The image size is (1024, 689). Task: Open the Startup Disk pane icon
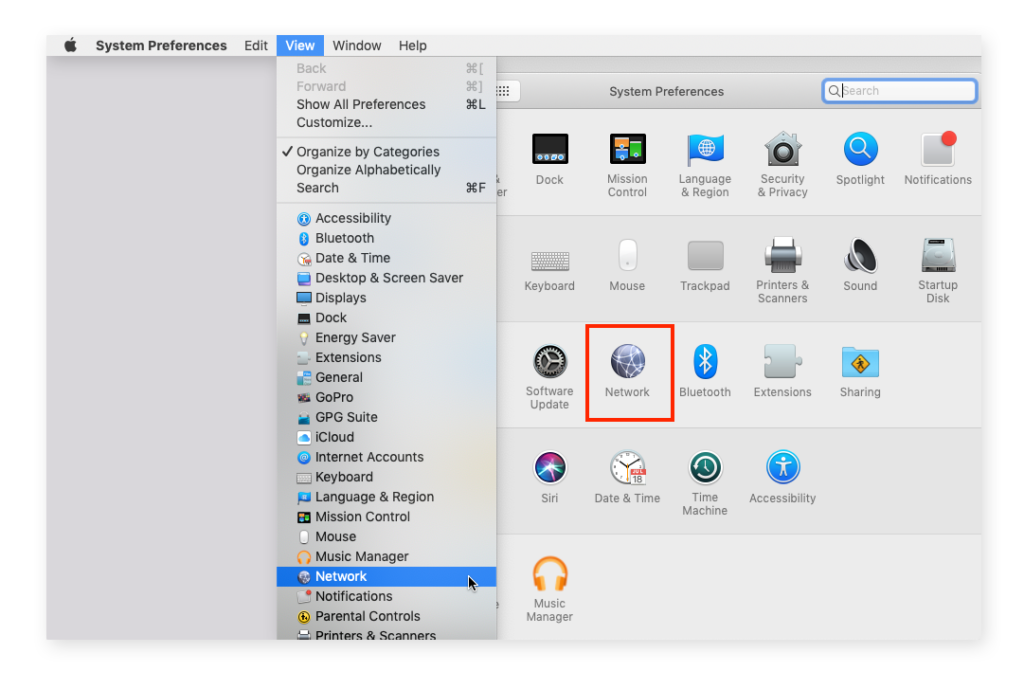tap(938, 255)
